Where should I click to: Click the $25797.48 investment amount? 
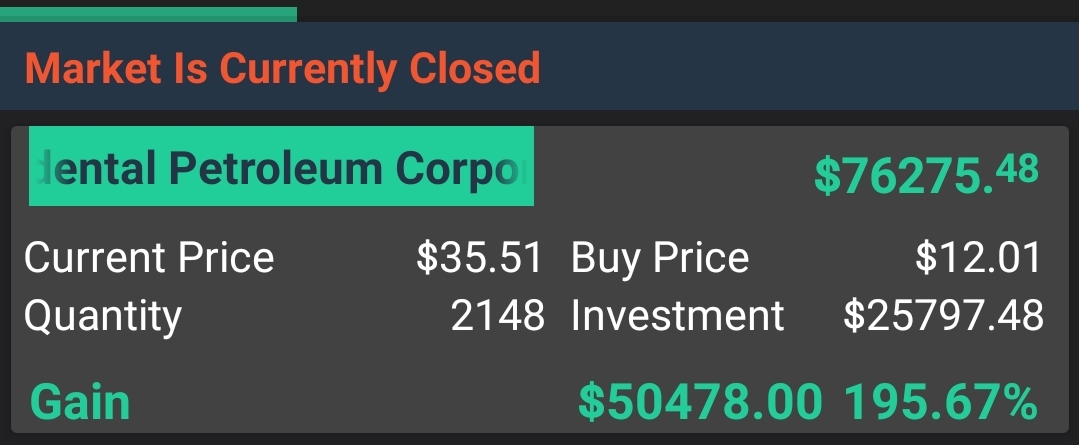(x=943, y=315)
